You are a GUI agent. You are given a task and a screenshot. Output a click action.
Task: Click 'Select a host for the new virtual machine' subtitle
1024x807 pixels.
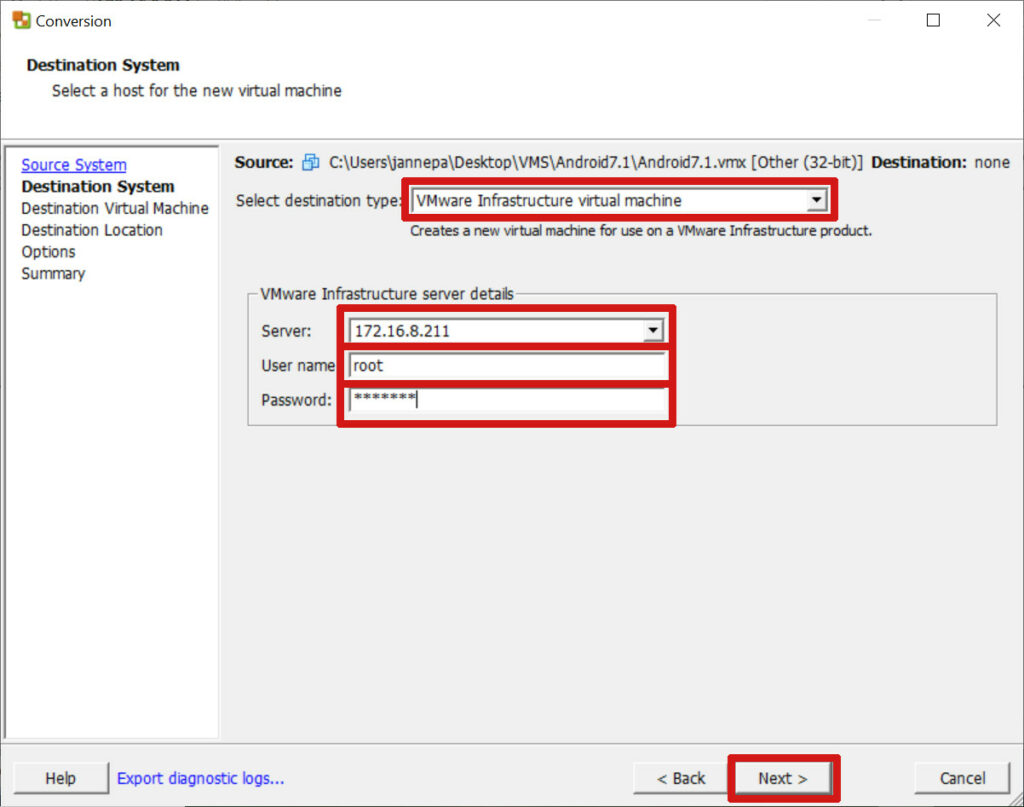point(197,91)
